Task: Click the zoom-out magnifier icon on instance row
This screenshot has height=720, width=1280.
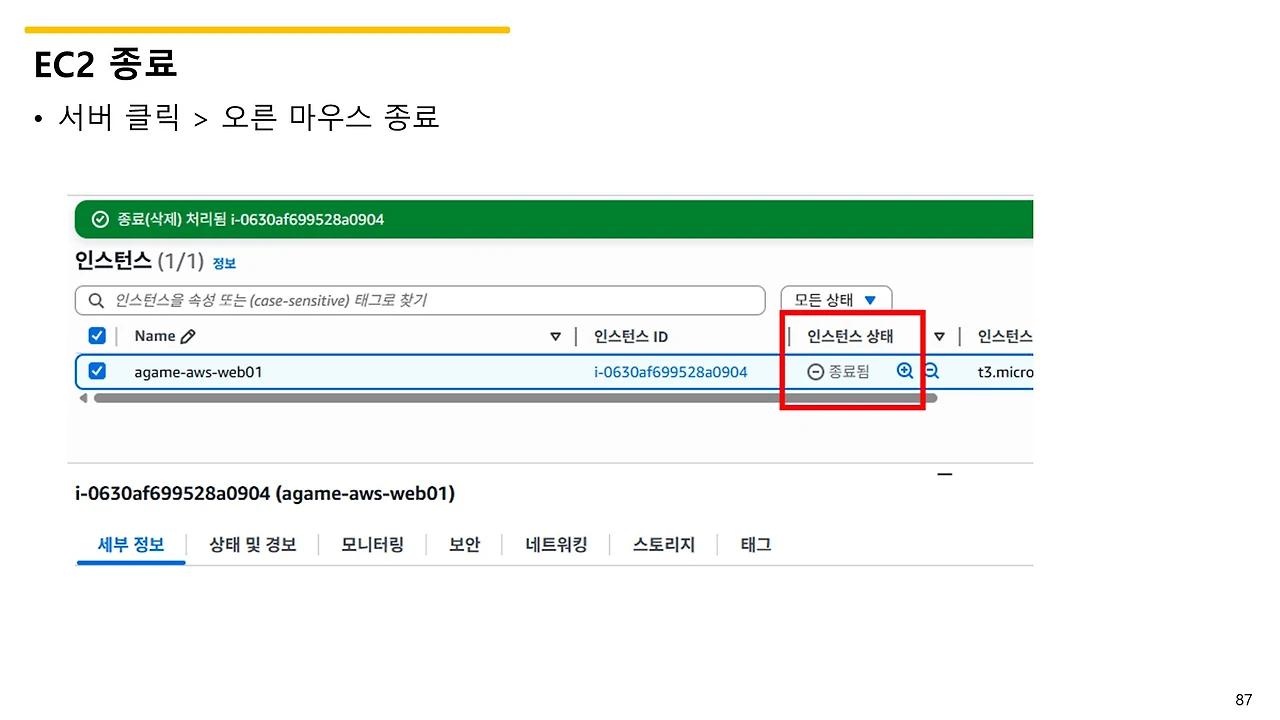Action: tap(930, 370)
